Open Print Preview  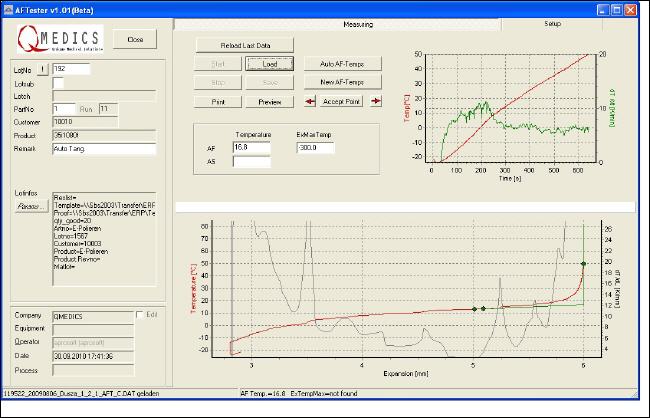point(269,101)
